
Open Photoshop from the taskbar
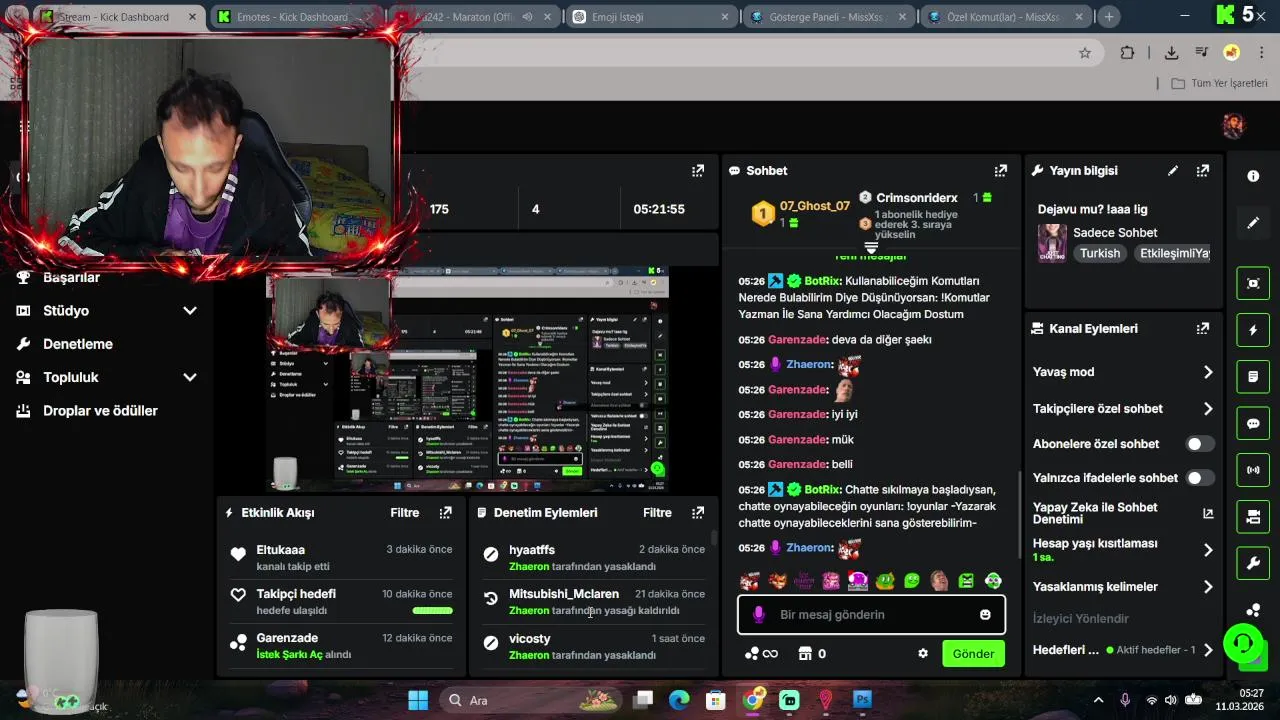862,700
